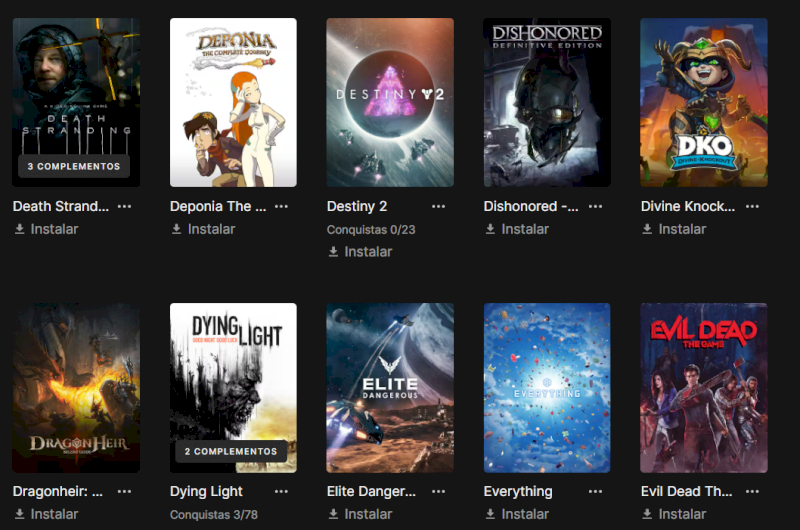Click the download icon under Evil Dead
The height and width of the screenshot is (530, 800).
pyautogui.click(x=647, y=514)
